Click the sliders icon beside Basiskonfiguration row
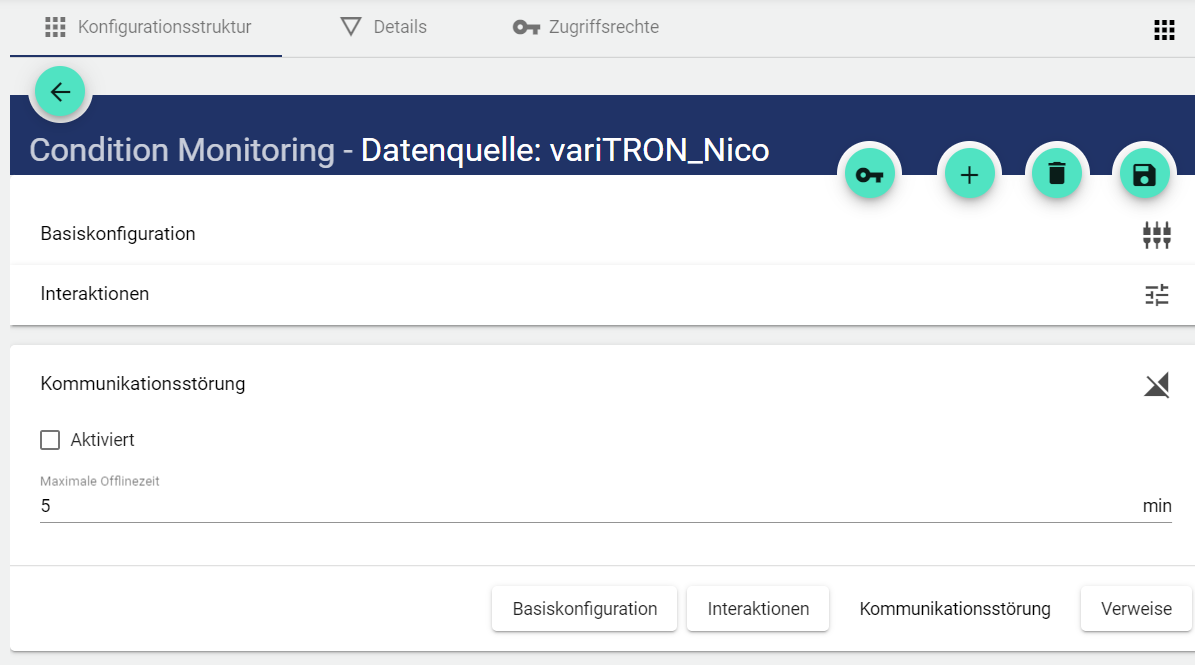Viewport: 1195px width, 665px height. [1156, 235]
